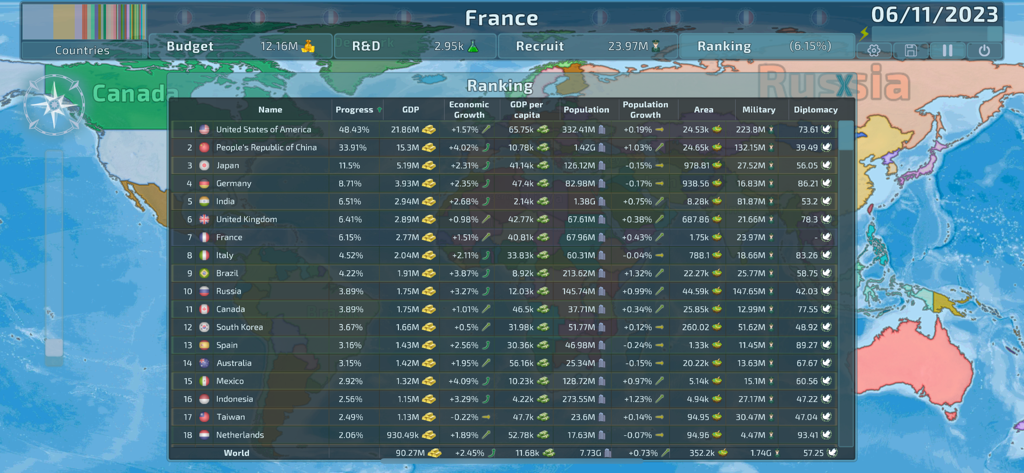The image size is (1024, 473).
Task: Click the map zoom slider handle
Action: [54, 348]
